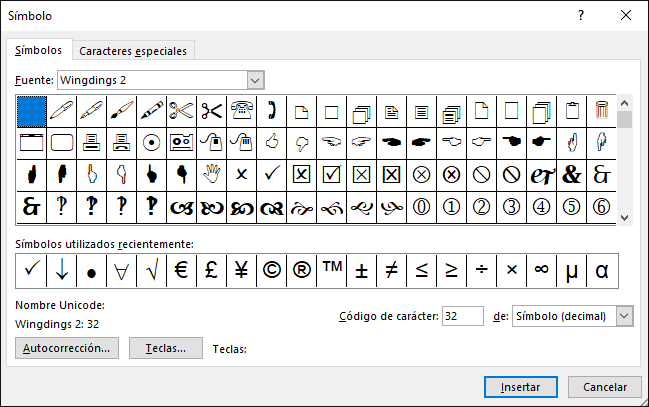Select the boxed checkmark symbol
This screenshot has width=649, height=407.
pos(332,174)
